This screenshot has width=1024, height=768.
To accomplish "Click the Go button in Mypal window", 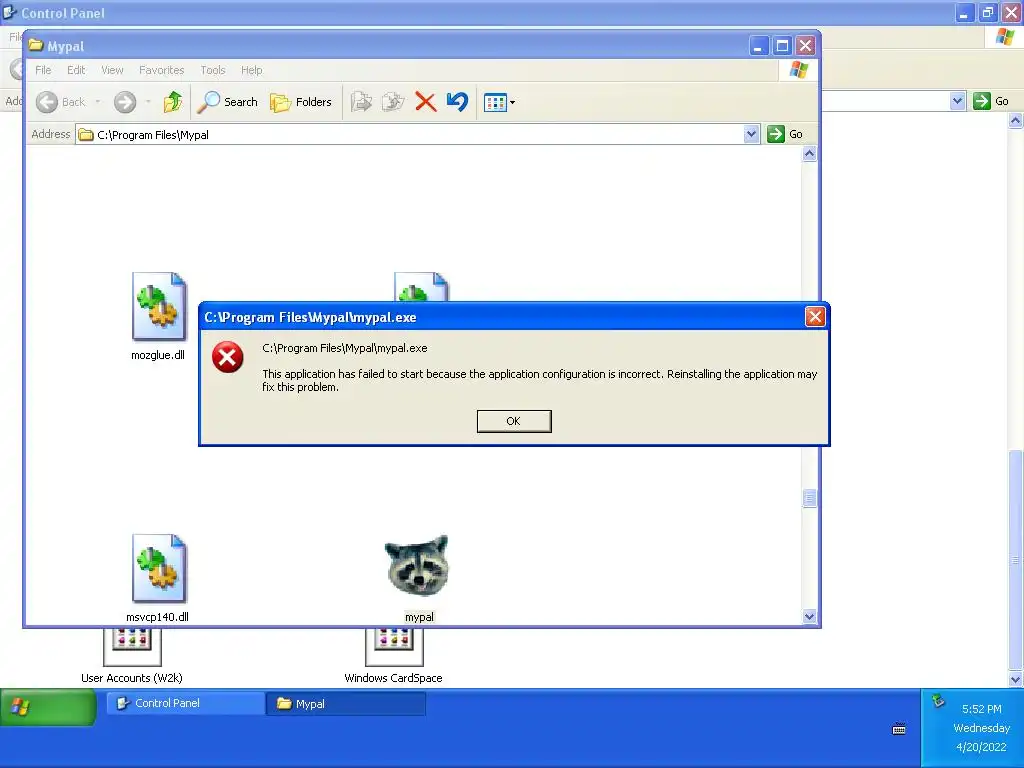I will tap(786, 134).
